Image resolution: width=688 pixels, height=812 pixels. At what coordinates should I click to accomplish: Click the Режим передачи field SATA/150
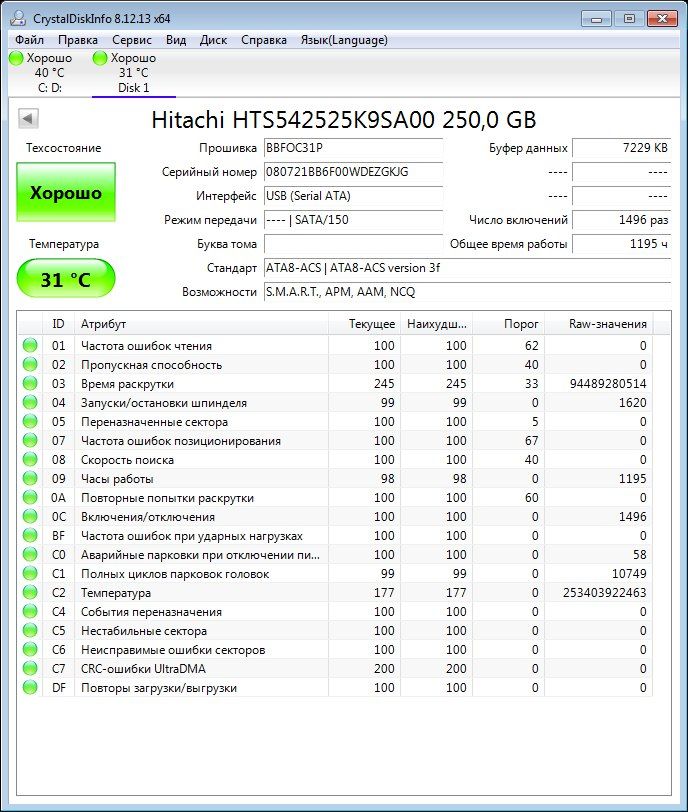[354, 220]
